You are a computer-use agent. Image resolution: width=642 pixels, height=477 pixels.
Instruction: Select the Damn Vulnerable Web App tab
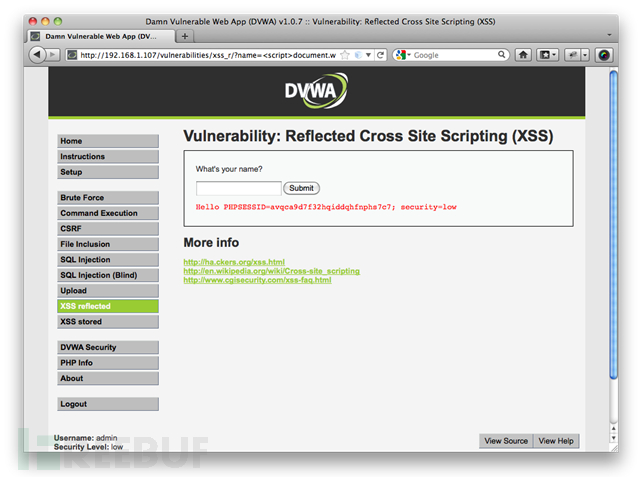[101, 36]
